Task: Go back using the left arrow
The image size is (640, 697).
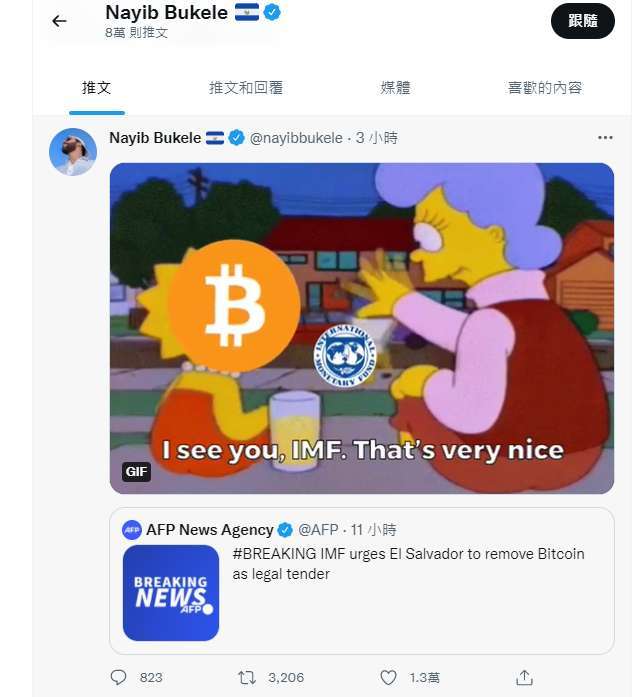Action: point(59,21)
